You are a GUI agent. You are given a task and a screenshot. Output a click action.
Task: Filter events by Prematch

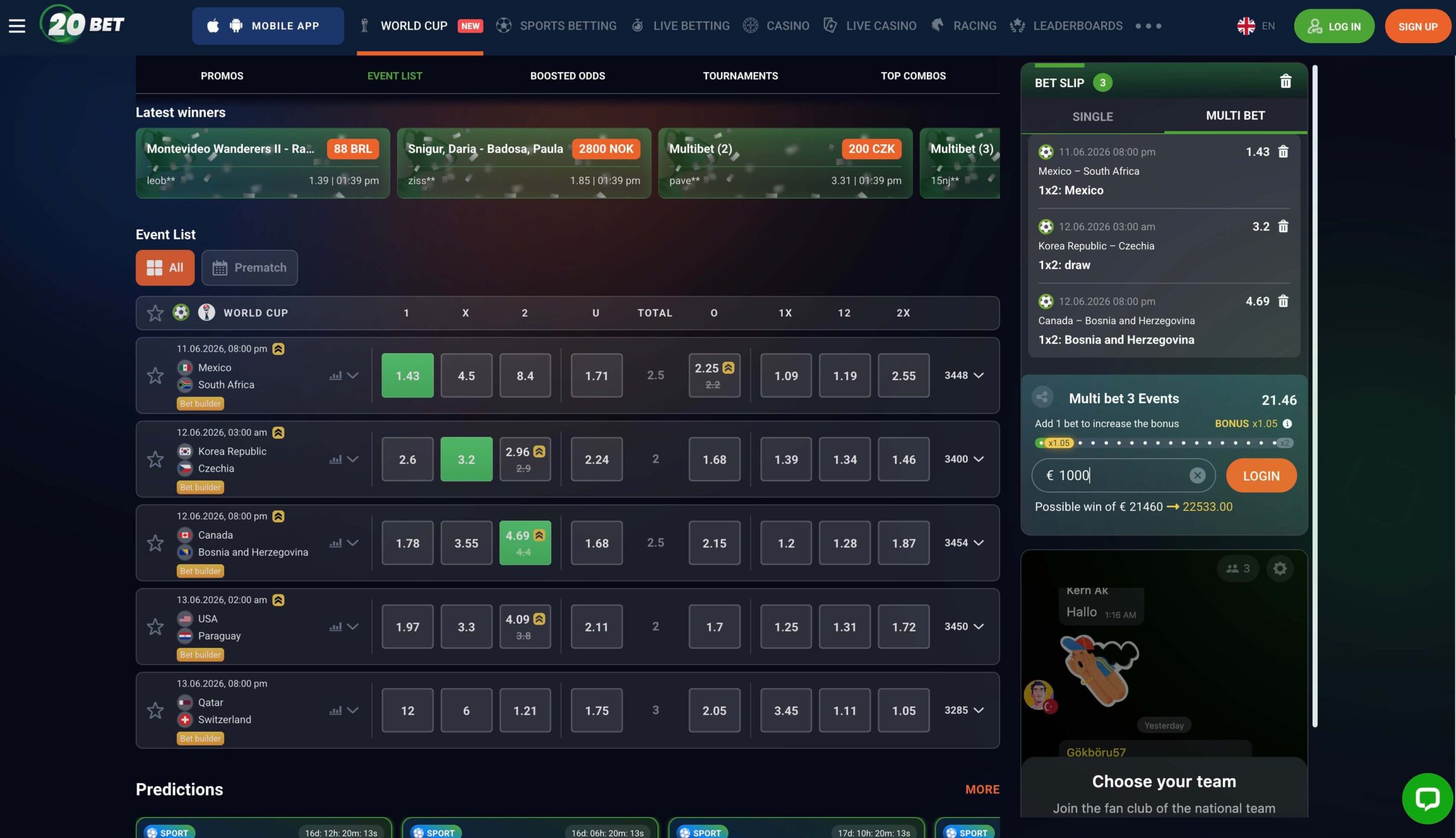[x=250, y=267]
